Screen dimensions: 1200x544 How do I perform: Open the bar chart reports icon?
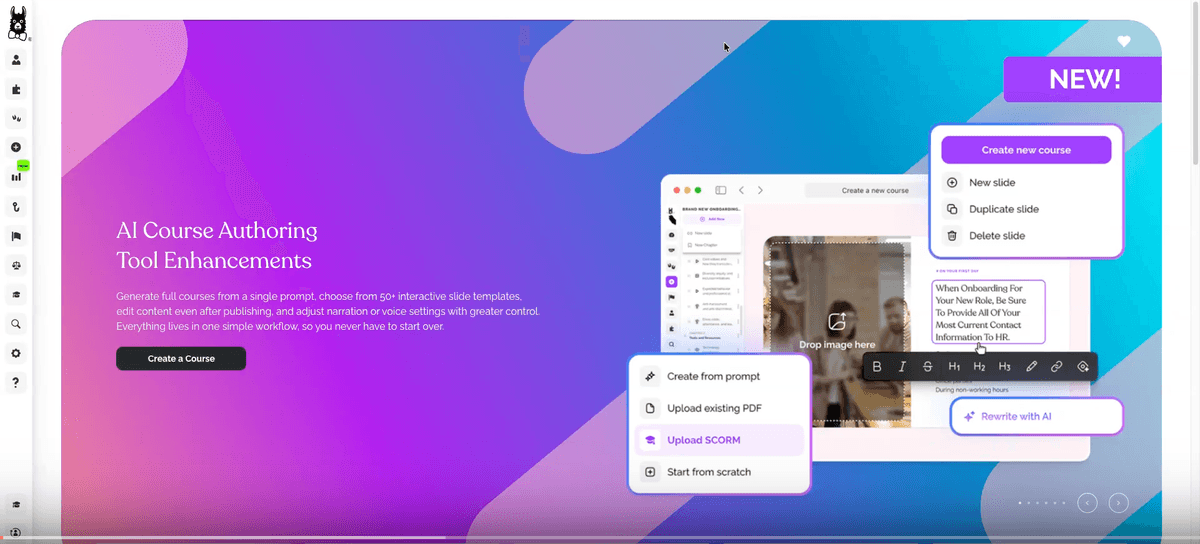tap(16, 177)
